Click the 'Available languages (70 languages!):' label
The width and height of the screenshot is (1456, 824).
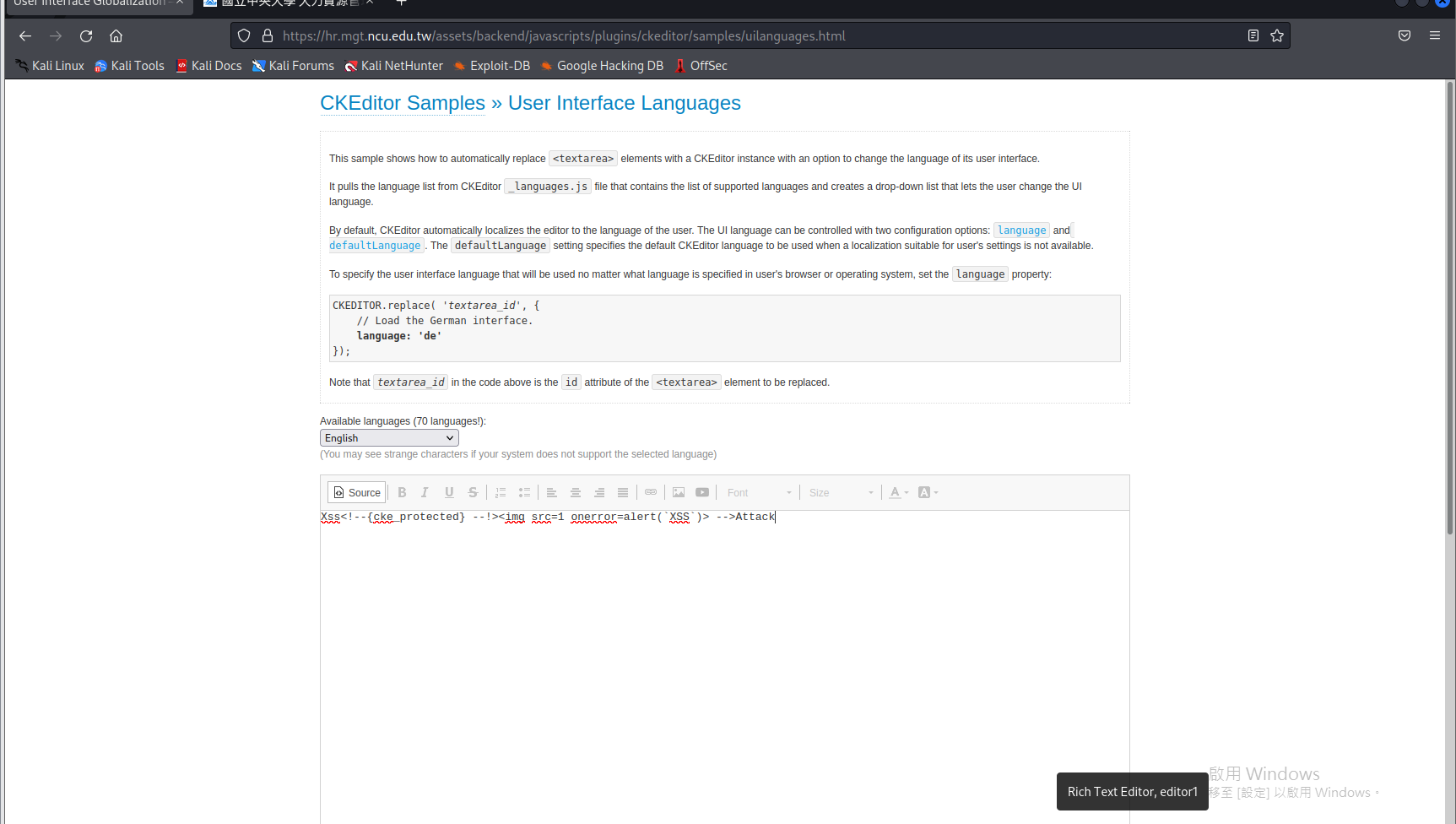403,421
